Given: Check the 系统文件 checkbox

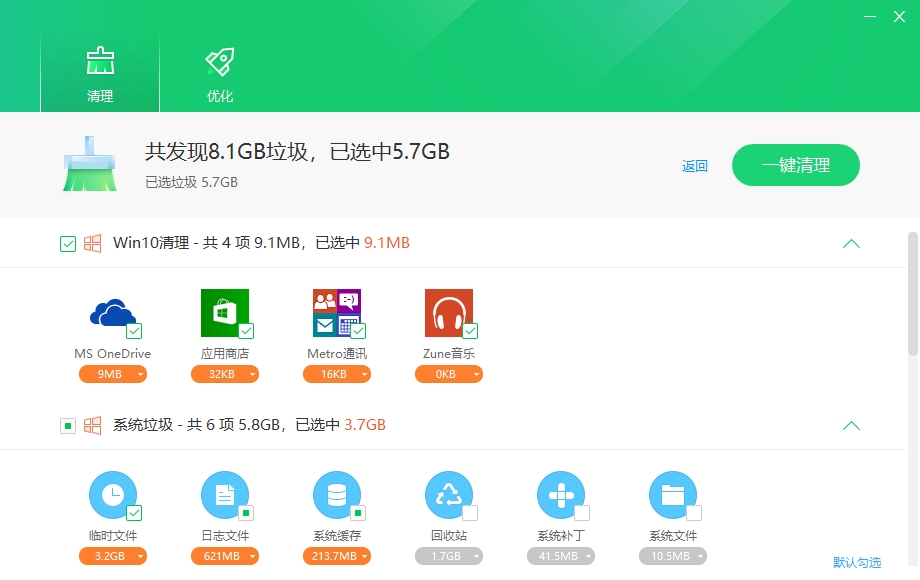Looking at the screenshot, I should (695, 513).
